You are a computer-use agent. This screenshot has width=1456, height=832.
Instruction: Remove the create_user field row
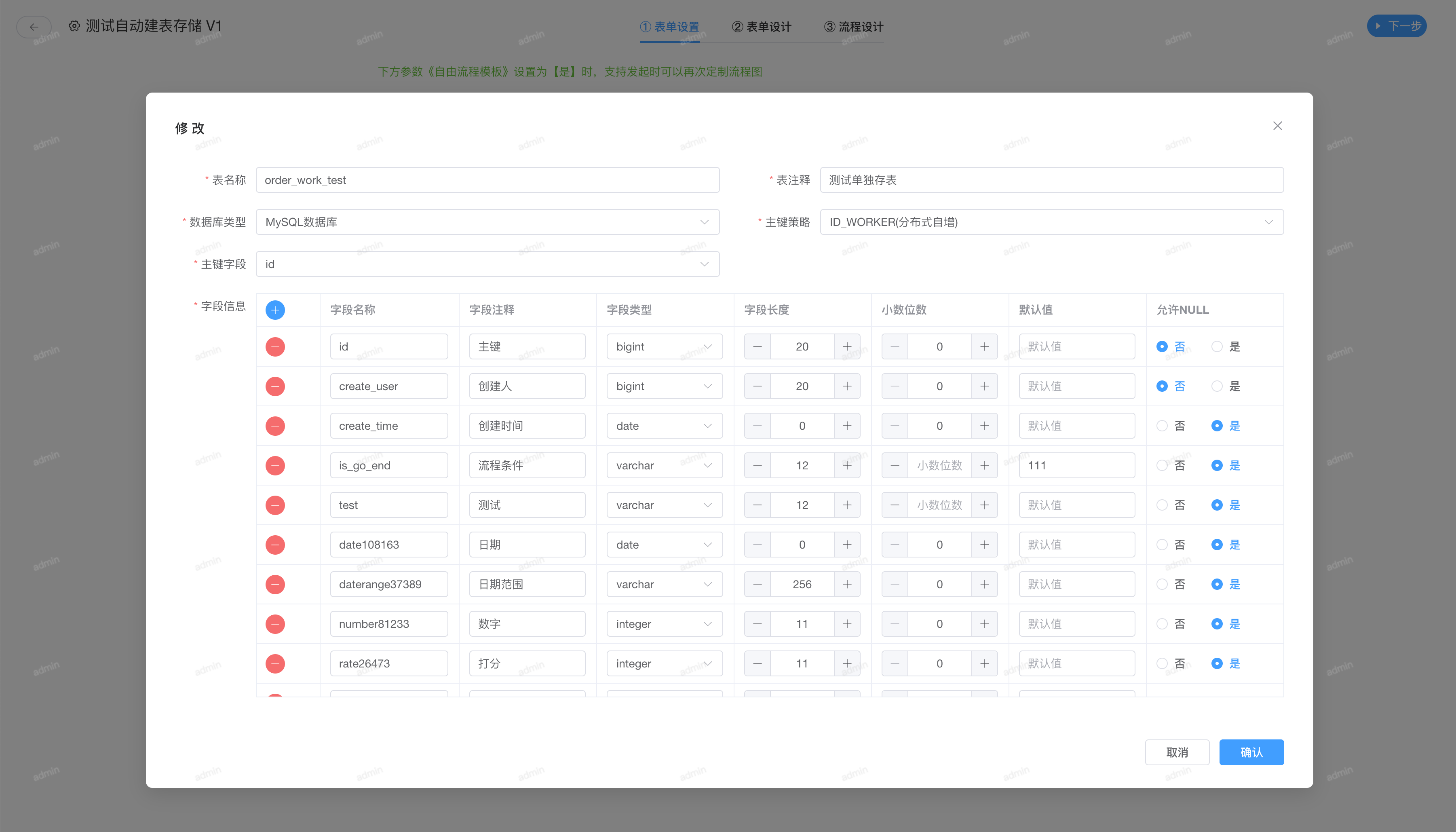click(x=275, y=386)
